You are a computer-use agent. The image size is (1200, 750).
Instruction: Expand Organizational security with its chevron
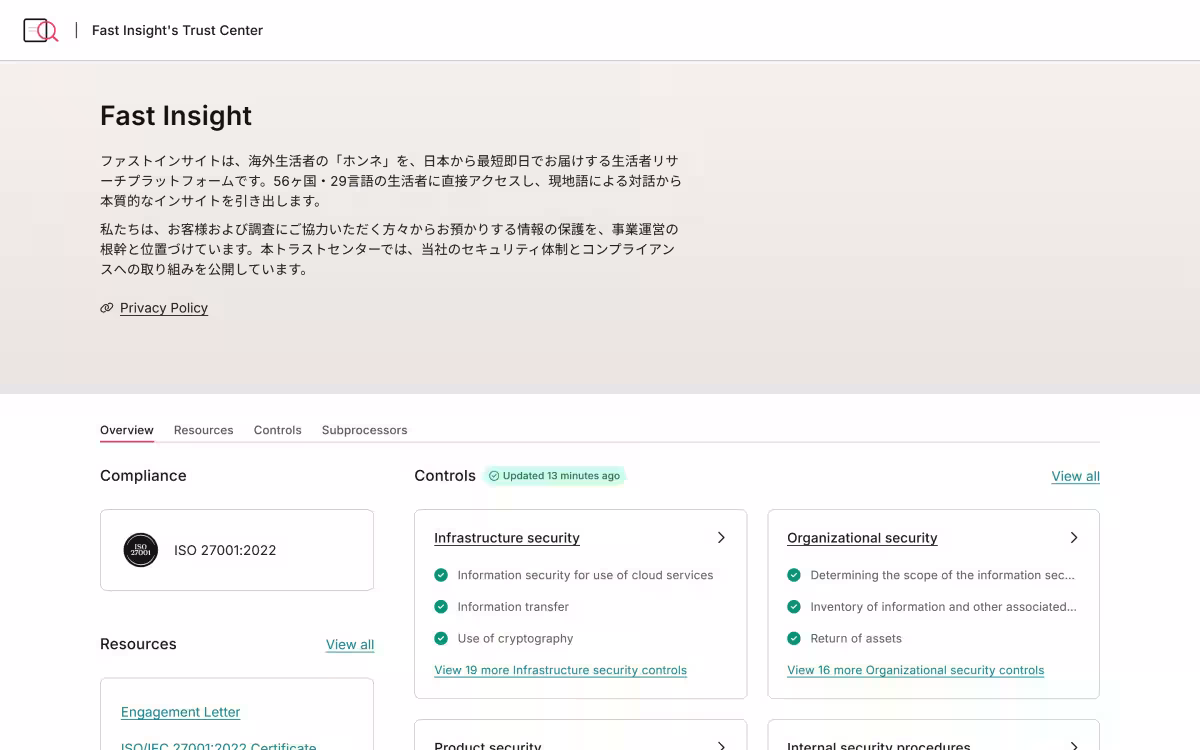click(1074, 538)
